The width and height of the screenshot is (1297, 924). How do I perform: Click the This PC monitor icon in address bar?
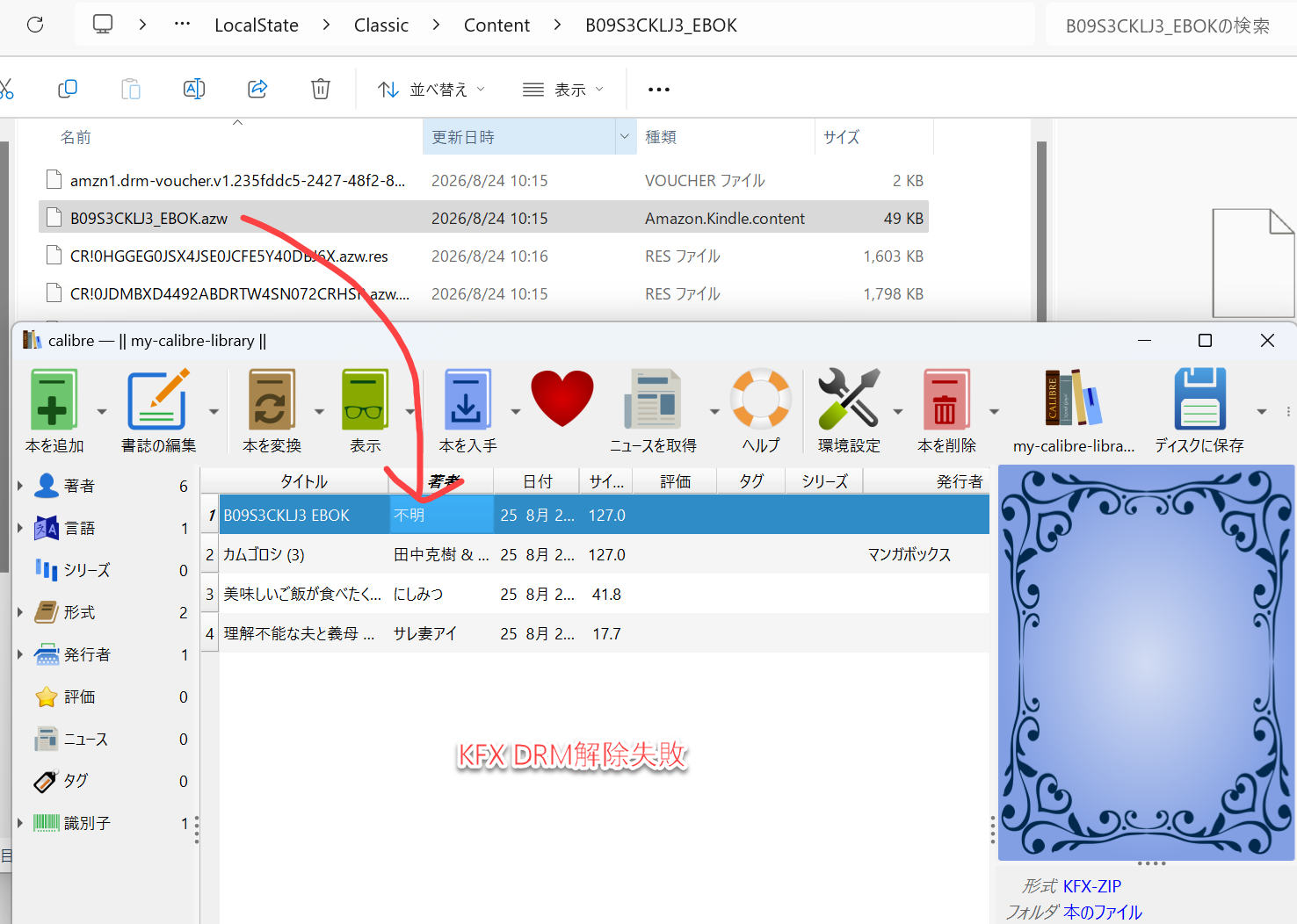point(103,25)
